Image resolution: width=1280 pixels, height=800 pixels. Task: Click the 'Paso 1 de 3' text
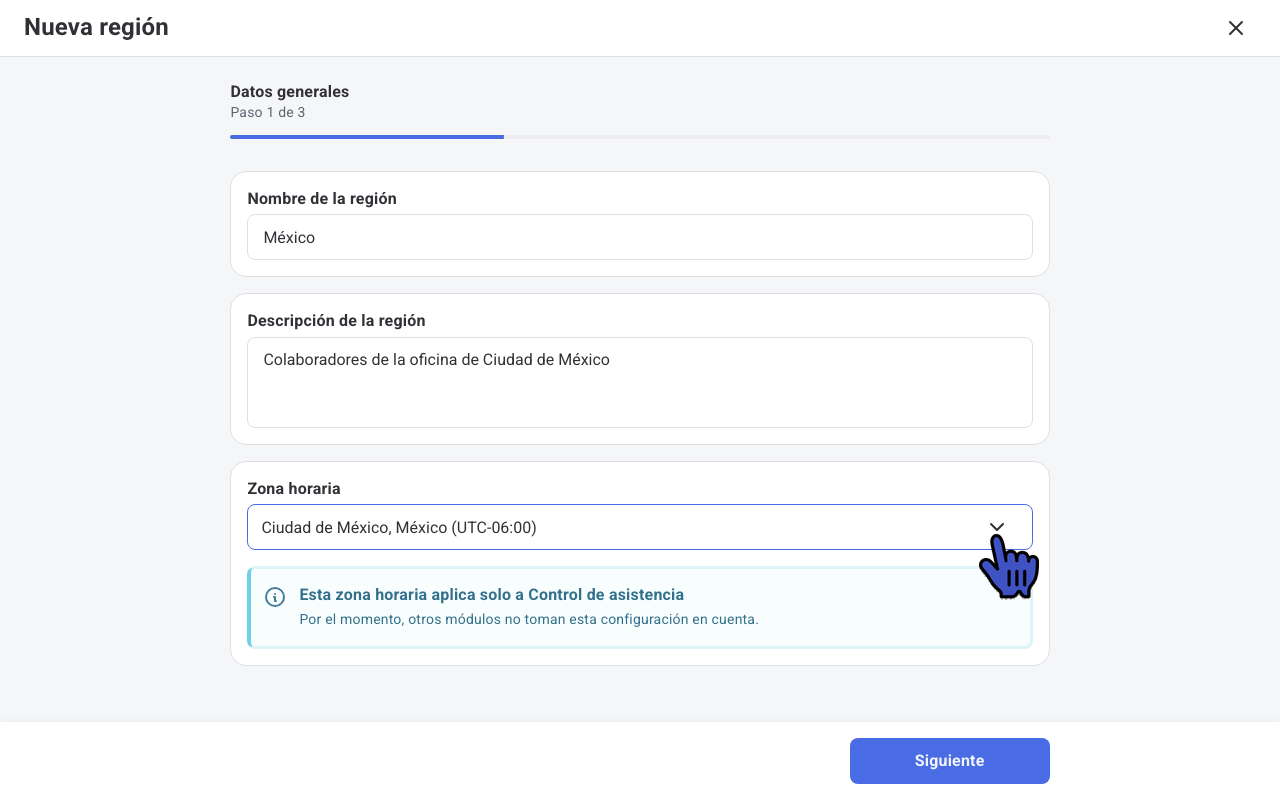coord(268,112)
